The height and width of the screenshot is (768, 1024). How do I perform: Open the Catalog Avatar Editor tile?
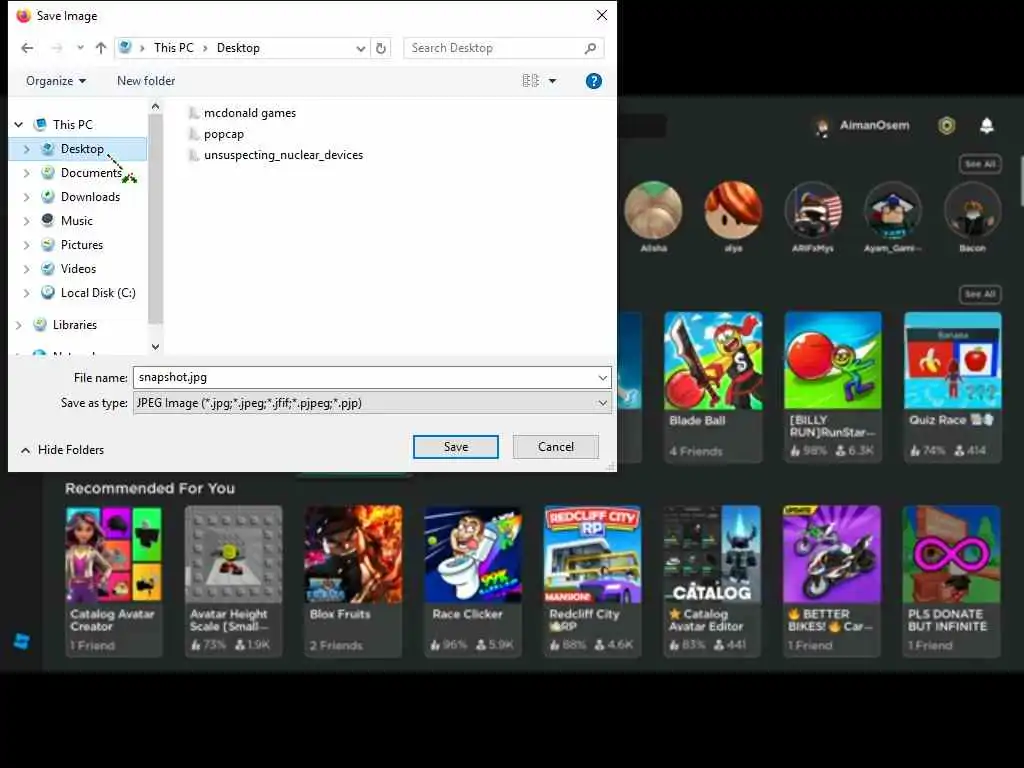click(x=712, y=581)
